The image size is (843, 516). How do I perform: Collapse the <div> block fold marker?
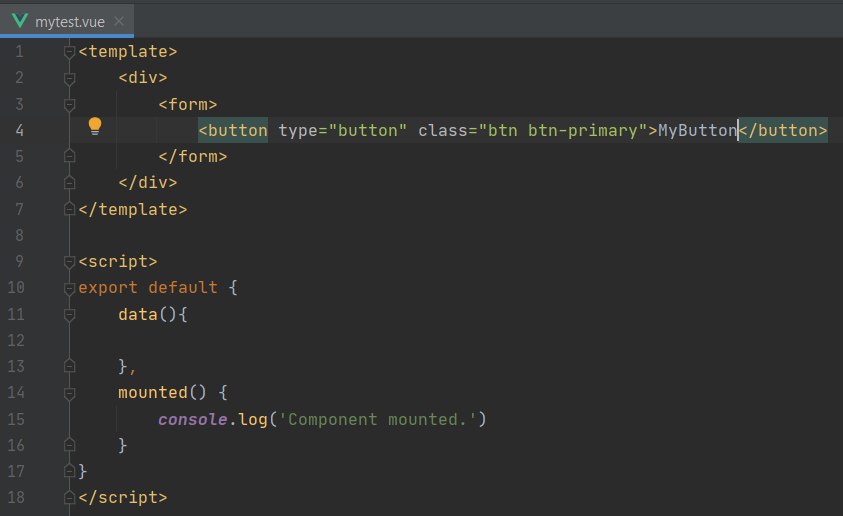pyautogui.click(x=69, y=78)
